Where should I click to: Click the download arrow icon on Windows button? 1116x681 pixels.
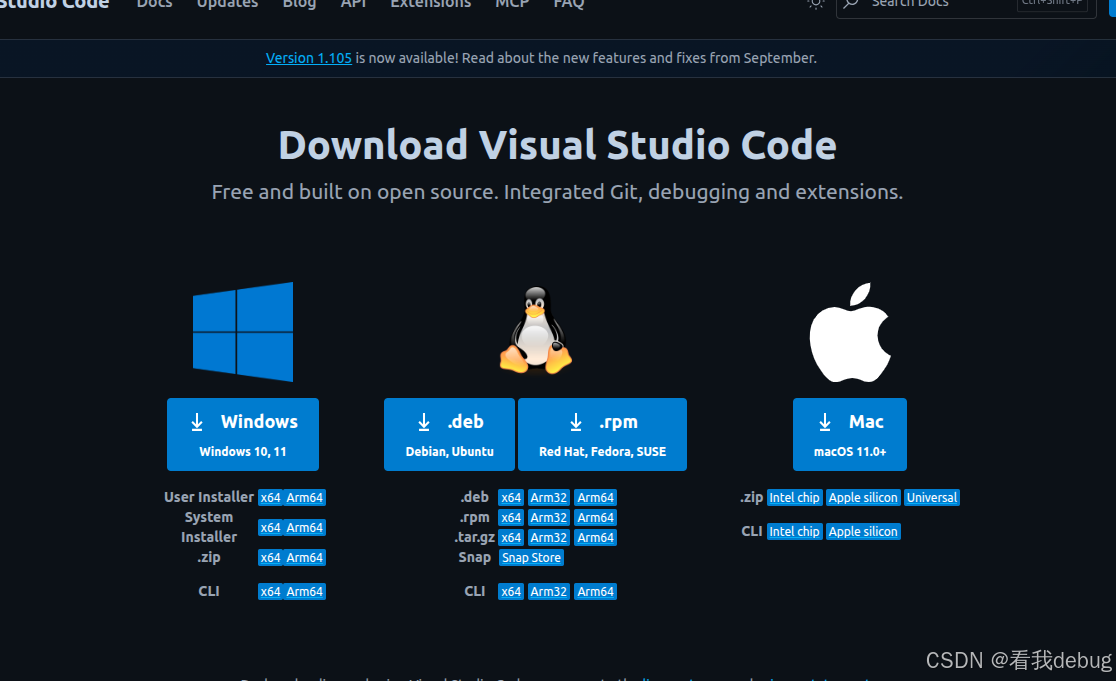coord(197,422)
